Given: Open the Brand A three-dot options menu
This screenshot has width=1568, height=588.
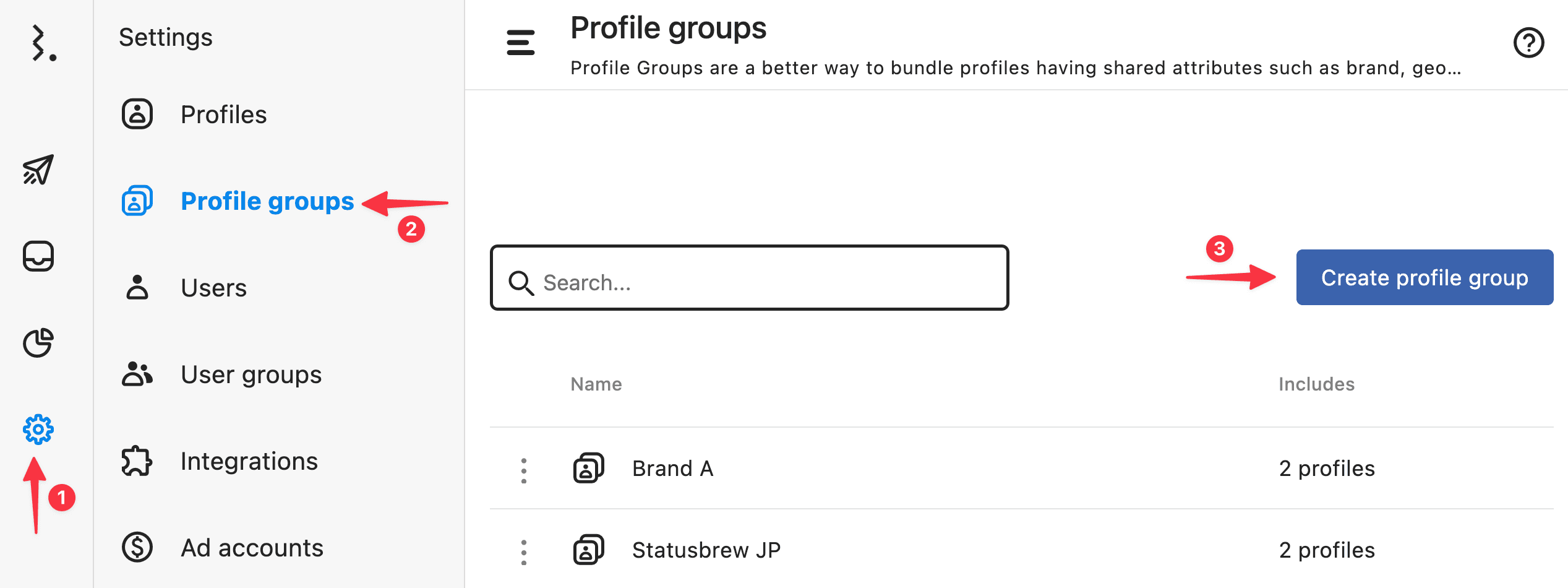Looking at the screenshot, I should 524,470.
